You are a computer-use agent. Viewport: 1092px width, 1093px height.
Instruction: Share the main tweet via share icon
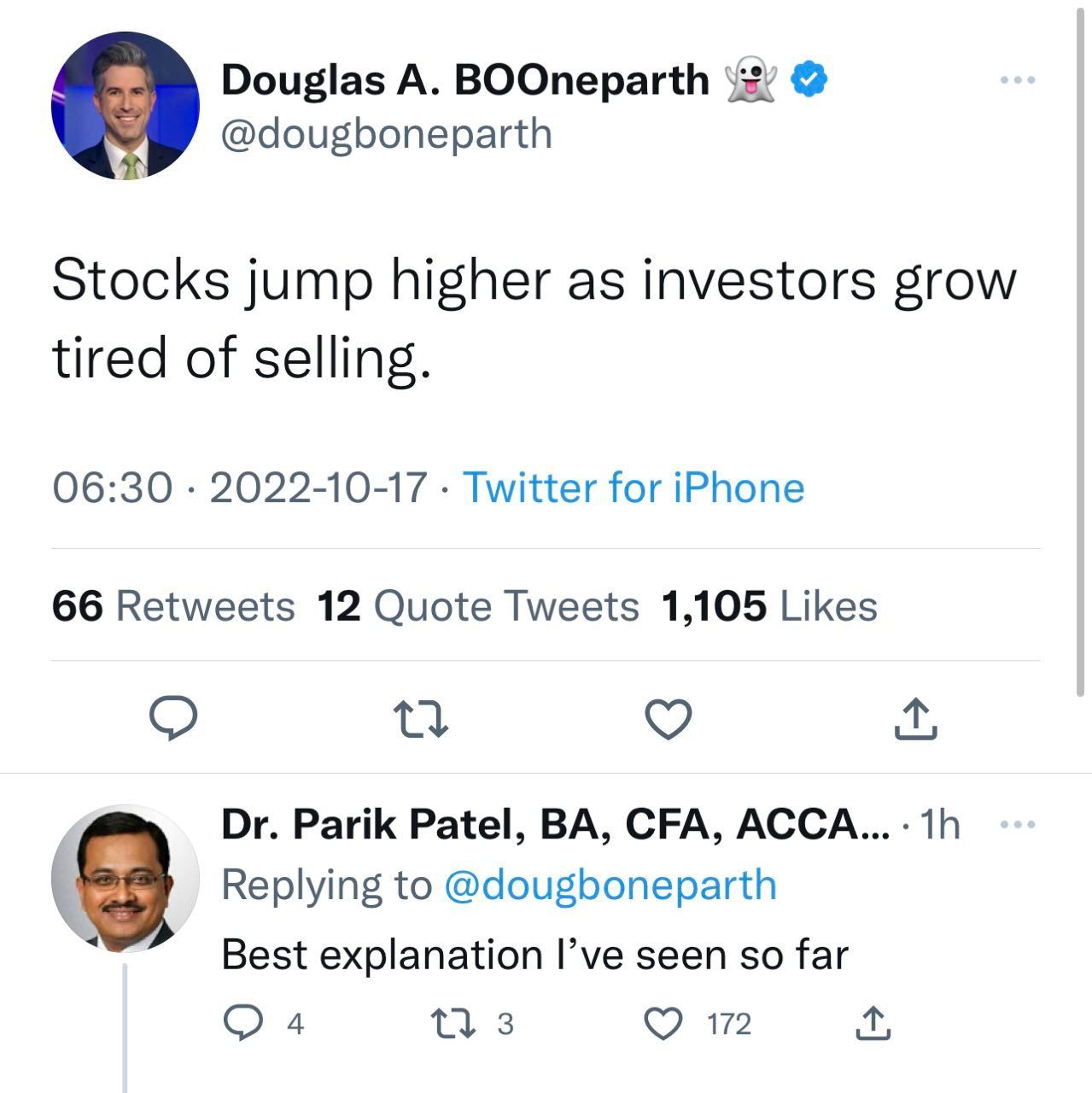coord(915,718)
